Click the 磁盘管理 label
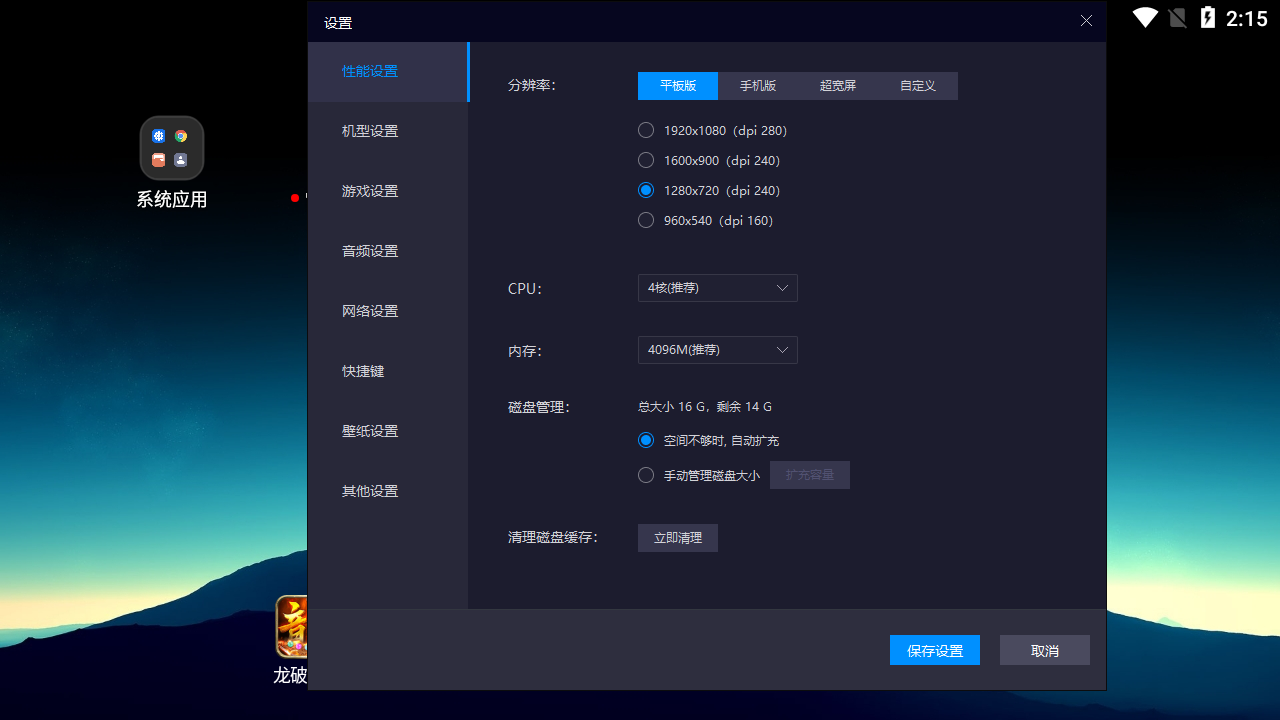 (x=539, y=407)
